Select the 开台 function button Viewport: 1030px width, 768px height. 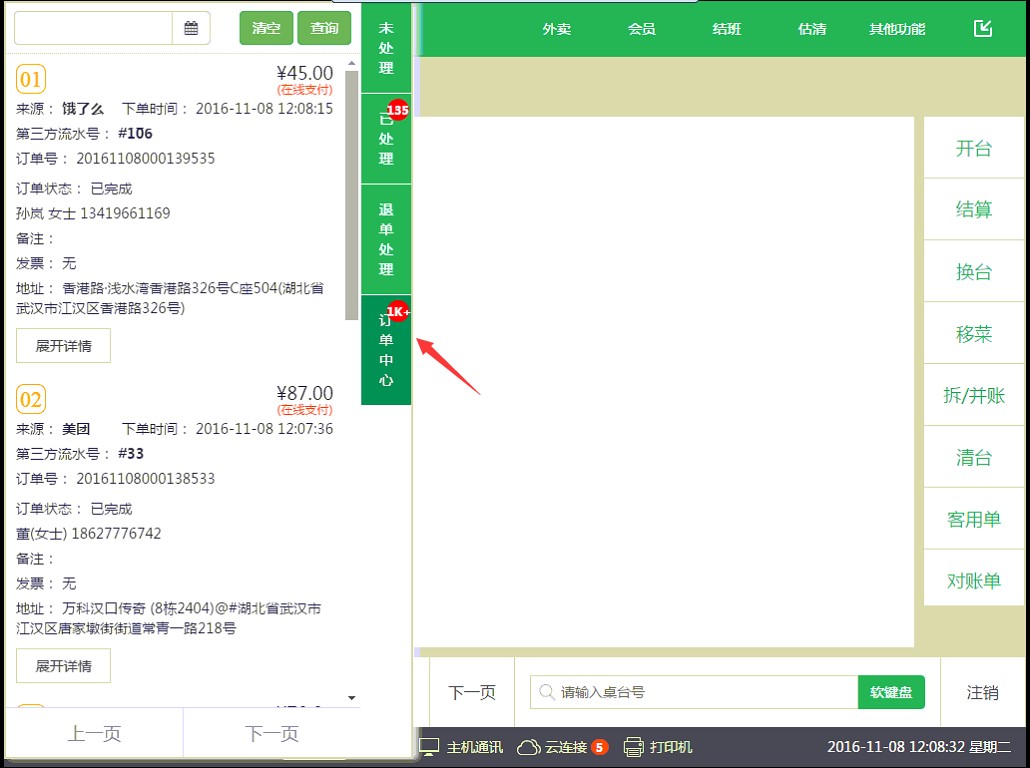coord(974,149)
